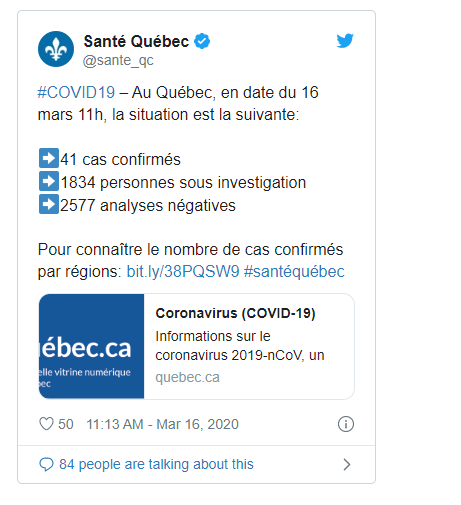This screenshot has height=505, width=461.
Task: Expand conversation with the right chevron
Action: coord(347,464)
